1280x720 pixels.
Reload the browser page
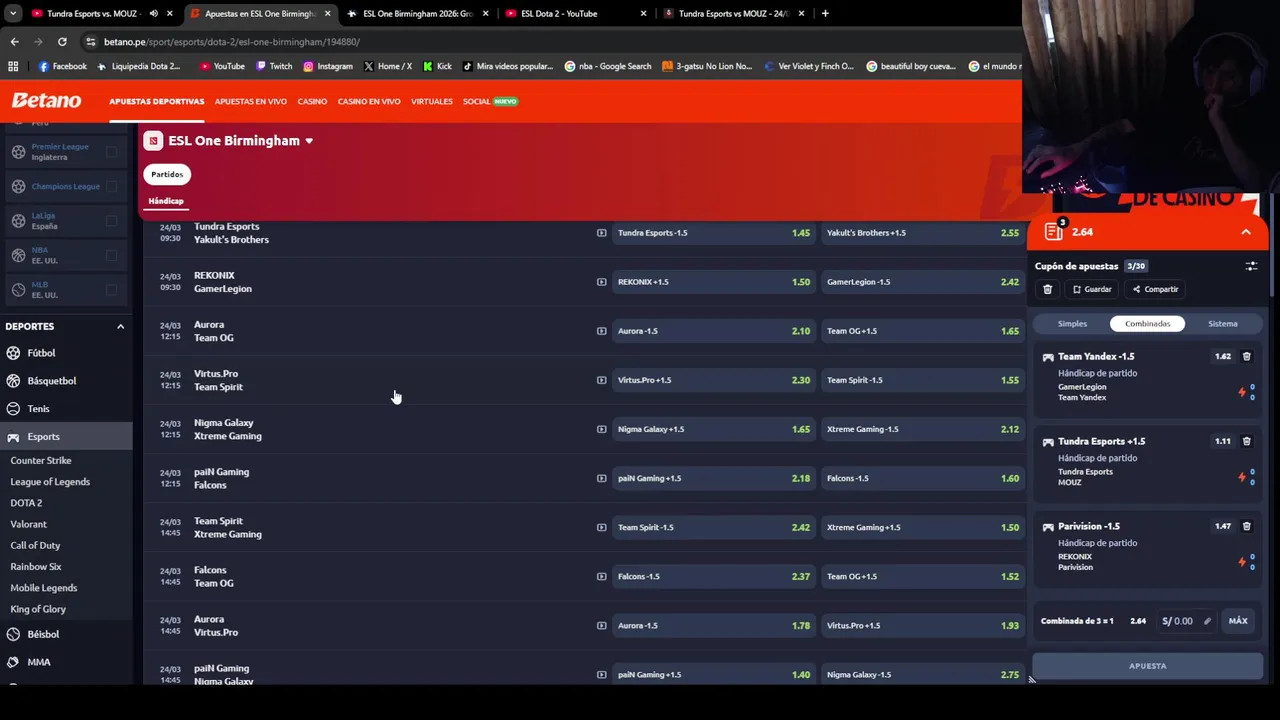tap(62, 42)
